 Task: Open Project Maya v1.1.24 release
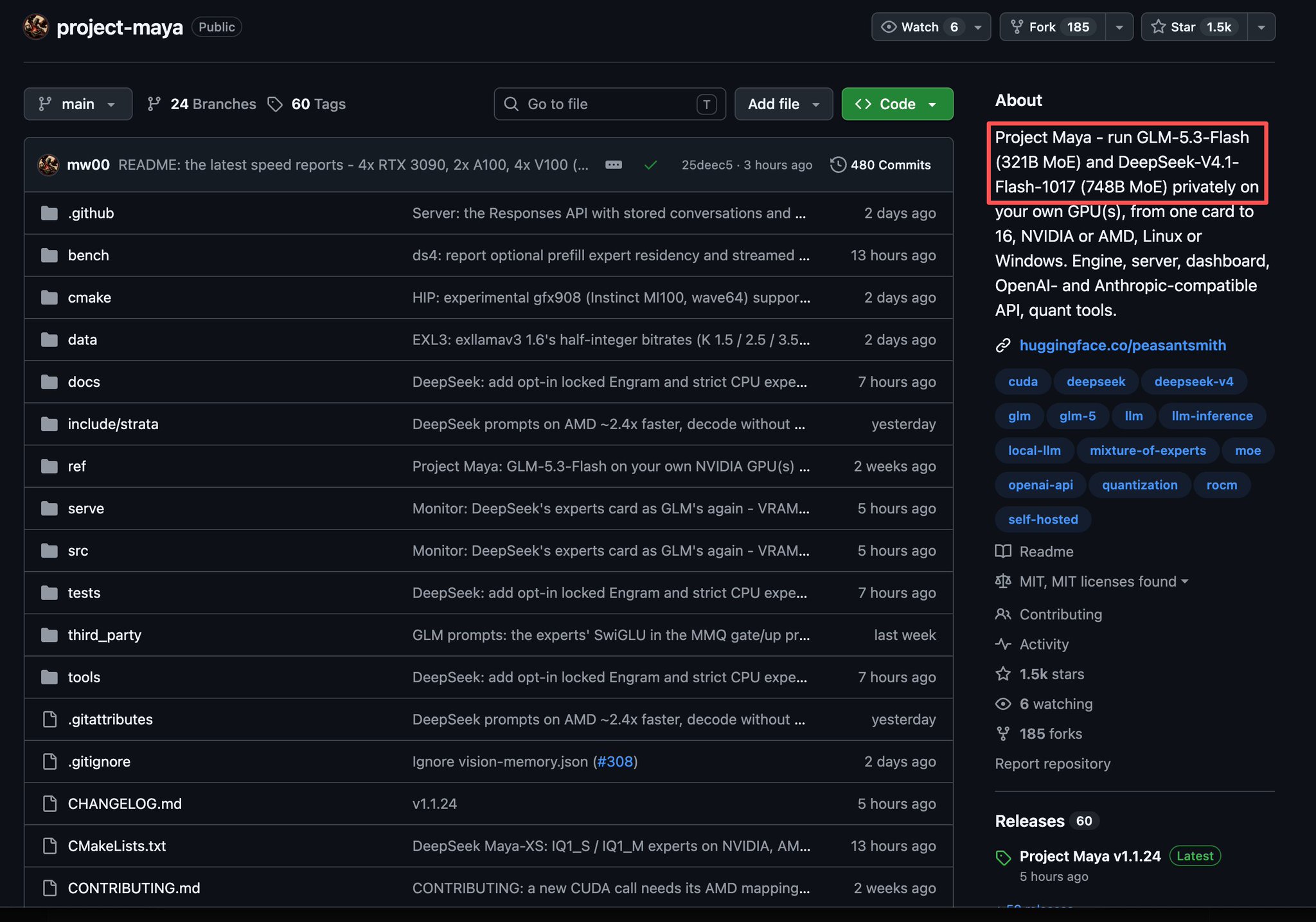pyautogui.click(x=1090, y=856)
